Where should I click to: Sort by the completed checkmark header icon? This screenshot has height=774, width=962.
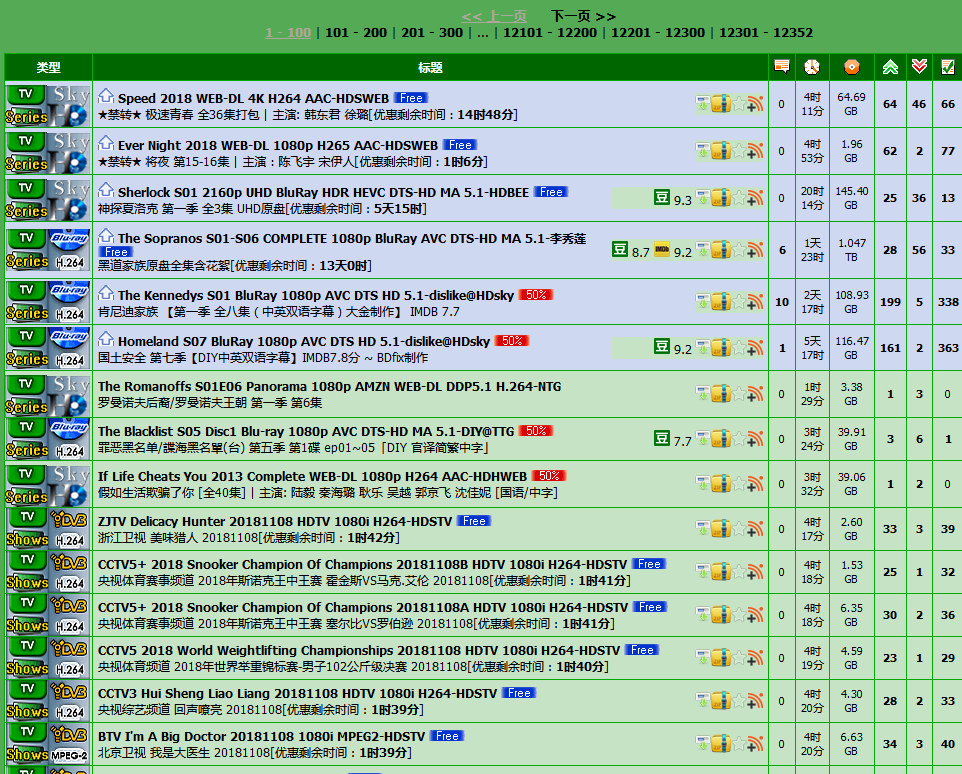[947, 67]
